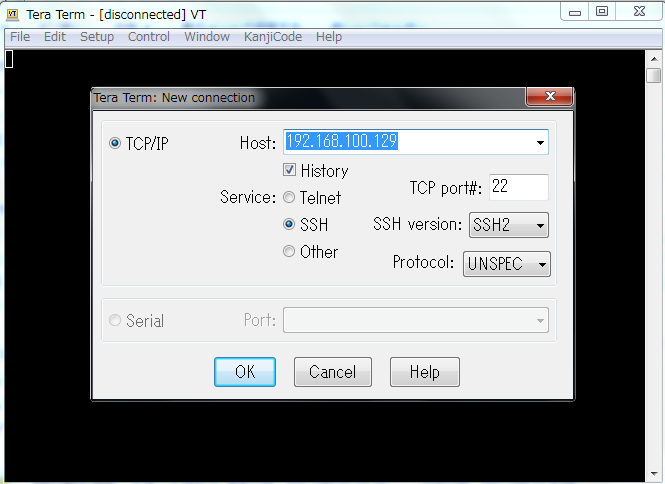Open Help from the dialog buttons
Viewport: 665px width, 484px height.
click(425, 372)
